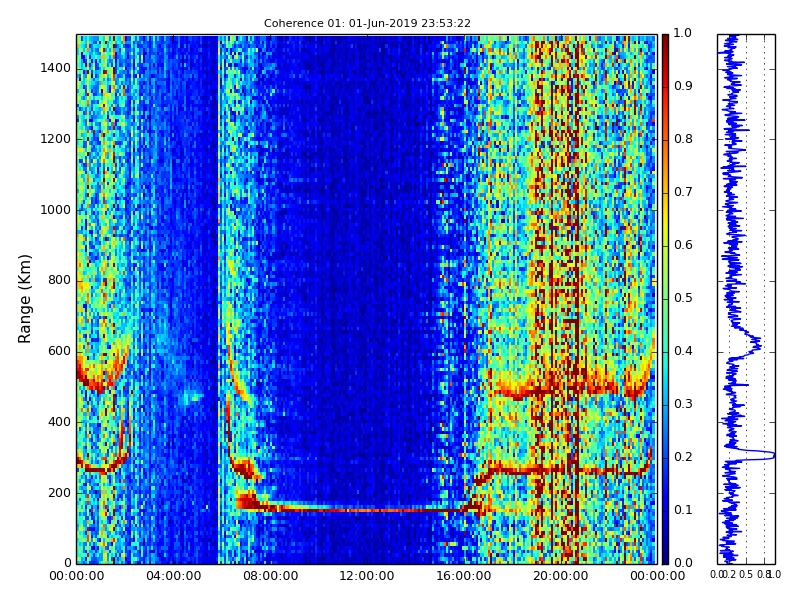This screenshot has width=800, height=600.
Task: Click the 0.8 colorbar label
Action: tap(683, 139)
